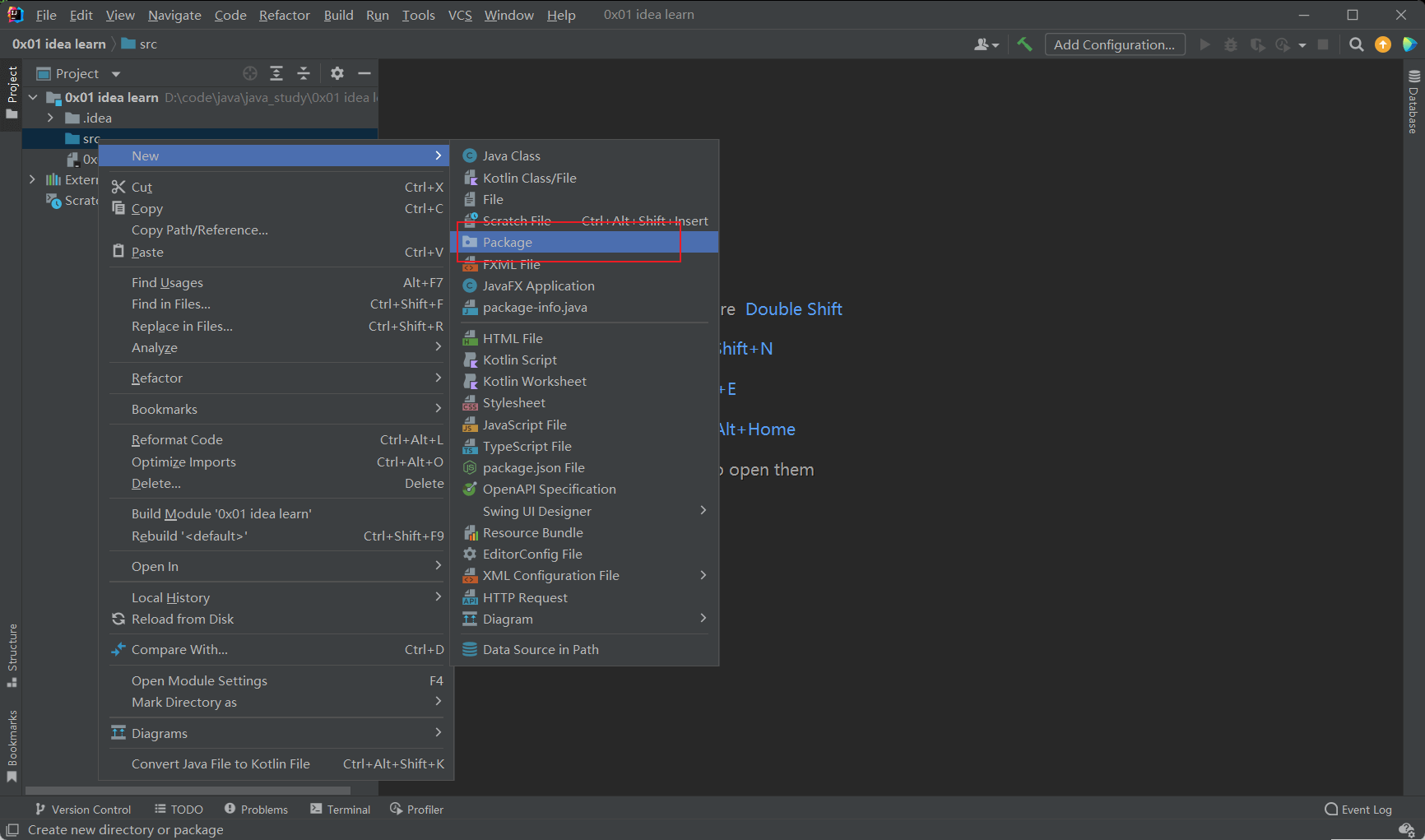This screenshot has height=840, width=1425.
Task: Click HTTP Request menu entry
Action: tap(584, 597)
